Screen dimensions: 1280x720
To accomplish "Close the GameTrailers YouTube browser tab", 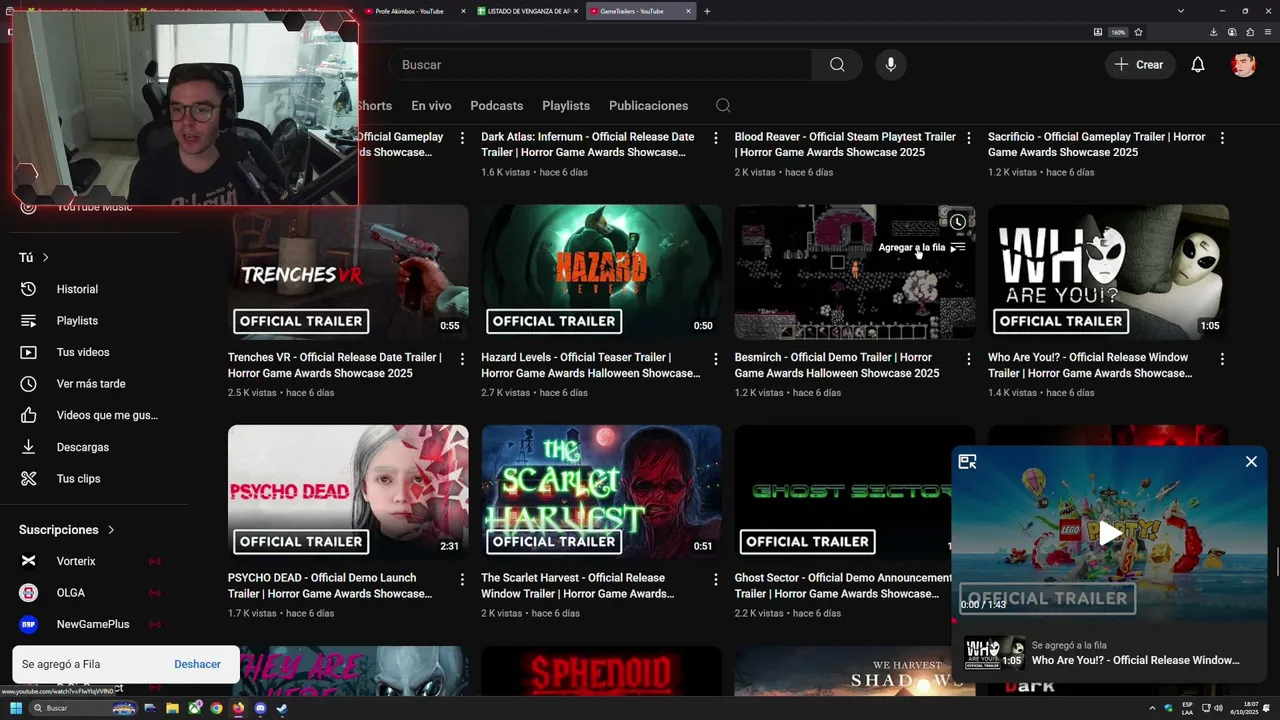I will pos(688,11).
